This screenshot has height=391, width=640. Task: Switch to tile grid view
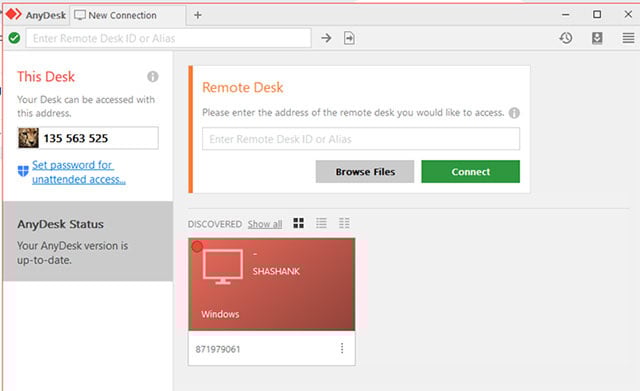[299, 223]
